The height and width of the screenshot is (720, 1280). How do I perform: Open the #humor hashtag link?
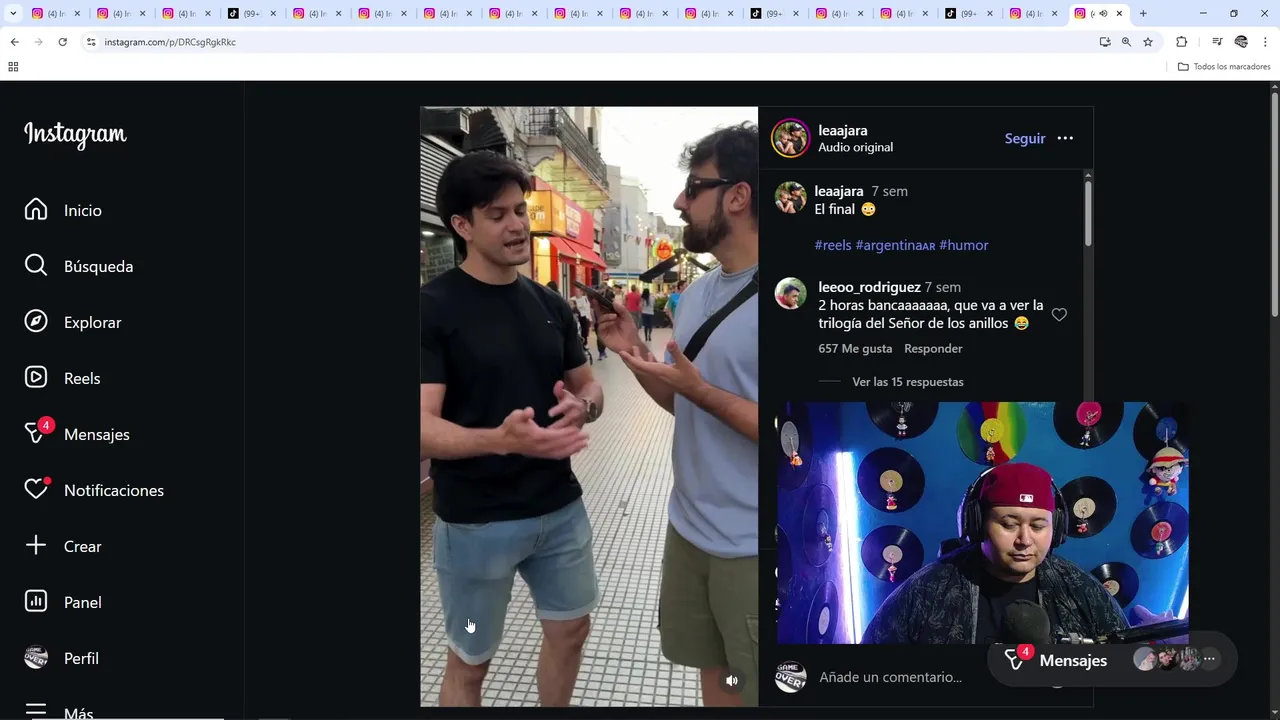pos(964,245)
